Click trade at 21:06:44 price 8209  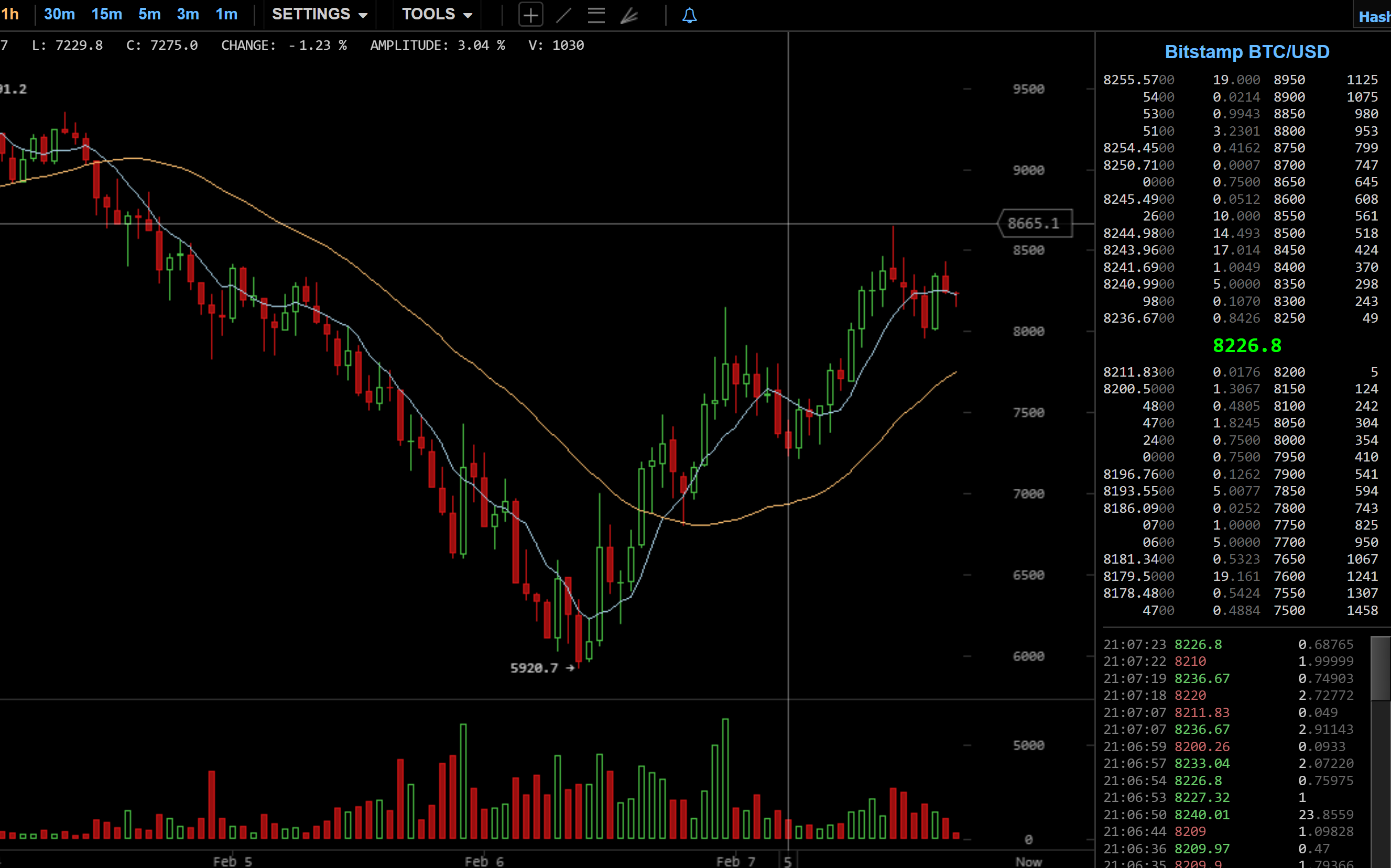click(1229, 831)
